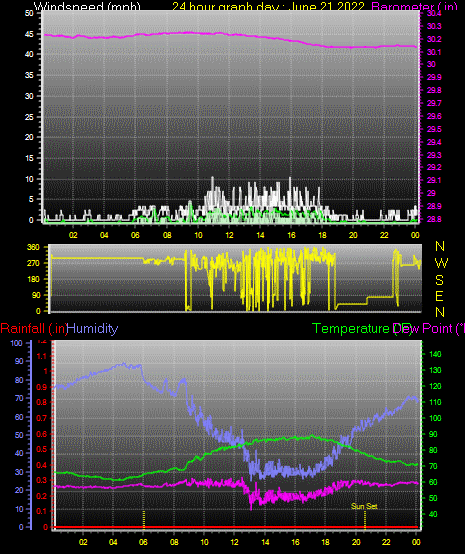Click the 50 value on the windspeed axis
Viewport: 465px width, 554px height.
click(29, 13)
